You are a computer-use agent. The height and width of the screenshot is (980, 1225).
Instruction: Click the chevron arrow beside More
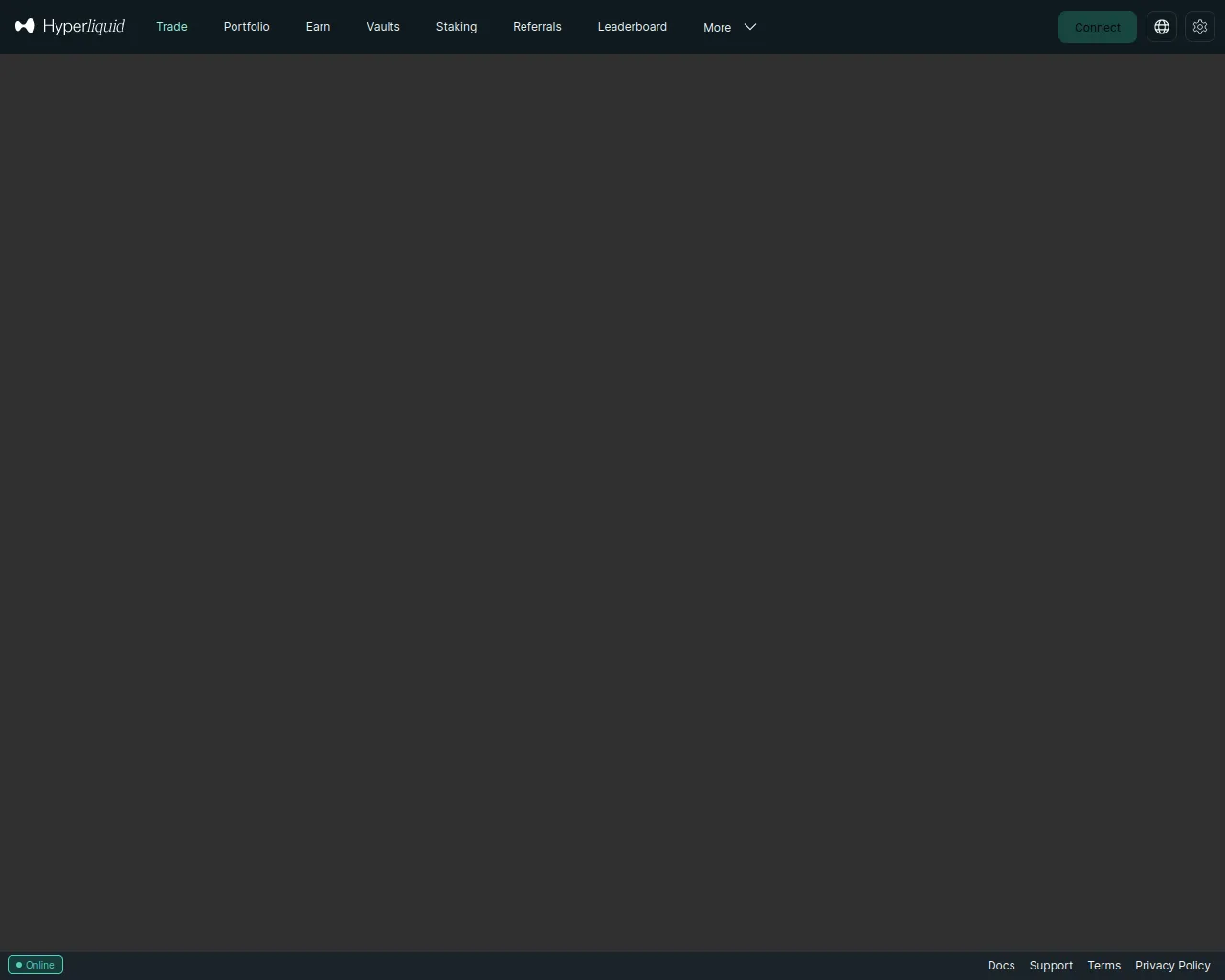coord(750,27)
